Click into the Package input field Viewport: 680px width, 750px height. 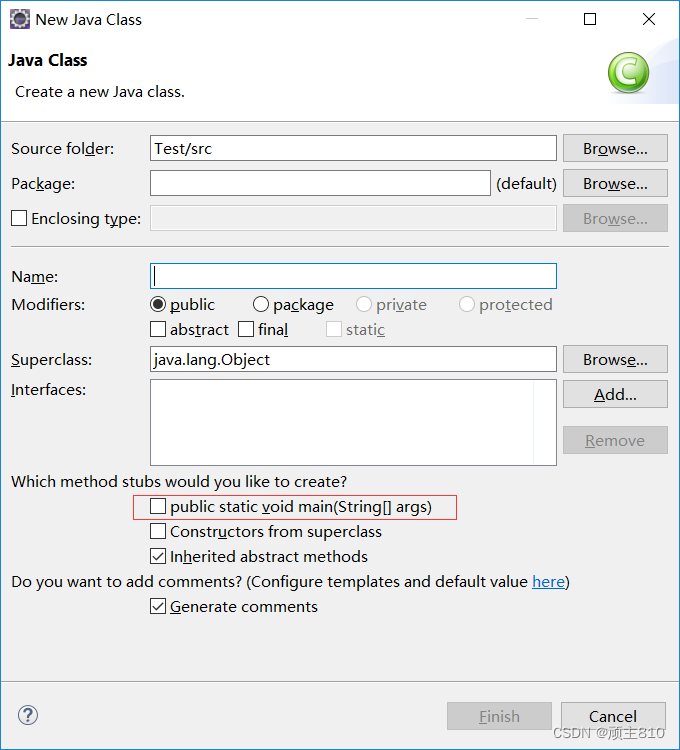pos(320,183)
